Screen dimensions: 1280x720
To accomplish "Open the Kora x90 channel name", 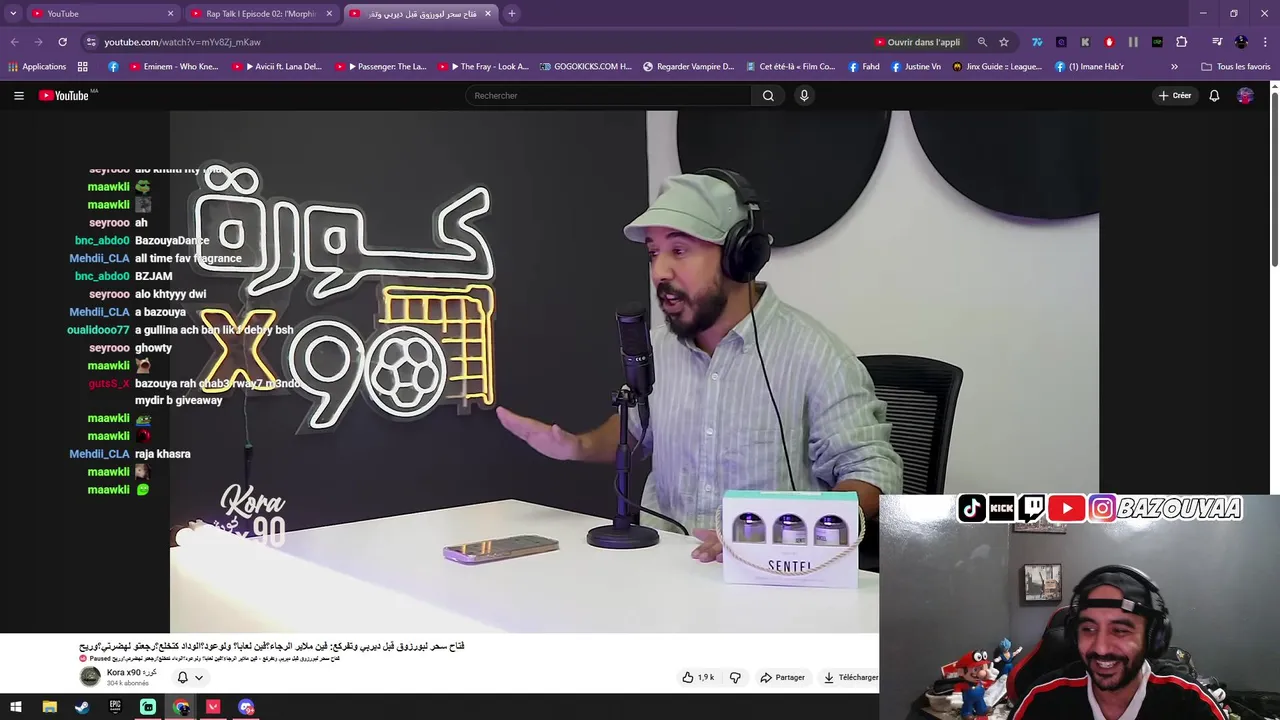I will click(131, 673).
